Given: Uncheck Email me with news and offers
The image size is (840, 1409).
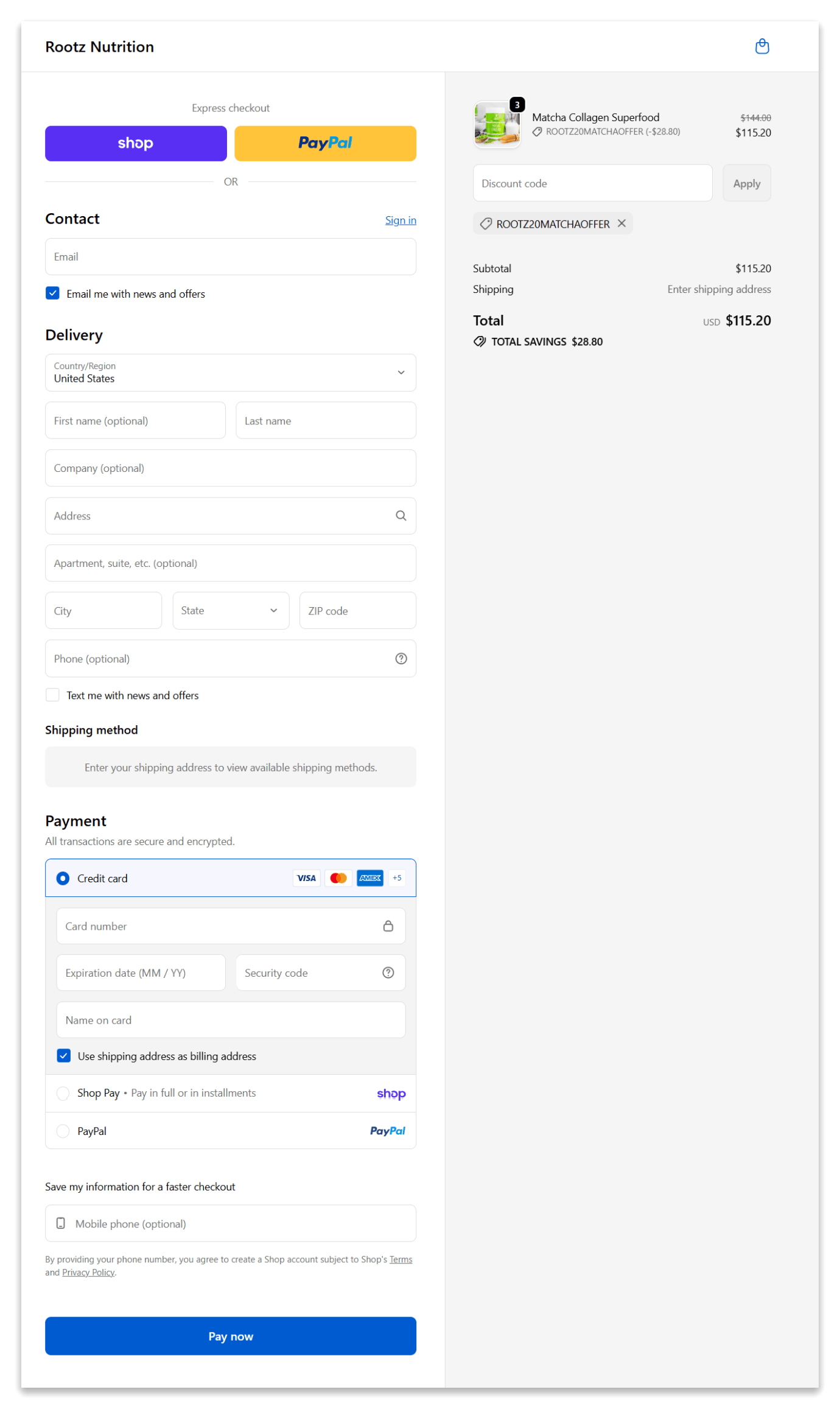Looking at the screenshot, I should coord(53,293).
